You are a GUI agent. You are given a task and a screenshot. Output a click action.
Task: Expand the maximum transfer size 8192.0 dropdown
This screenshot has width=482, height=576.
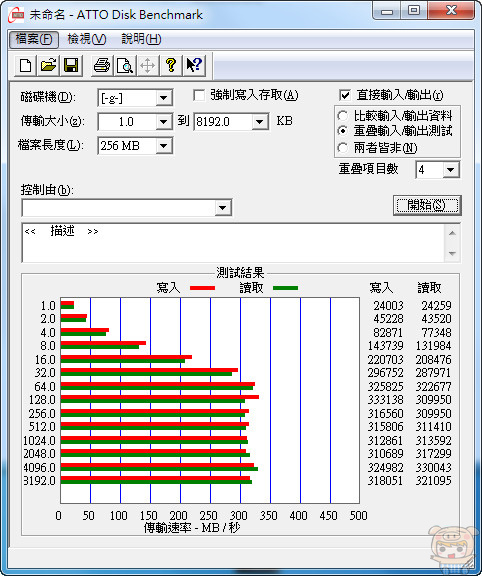pyautogui.click(x=260, y=122)
